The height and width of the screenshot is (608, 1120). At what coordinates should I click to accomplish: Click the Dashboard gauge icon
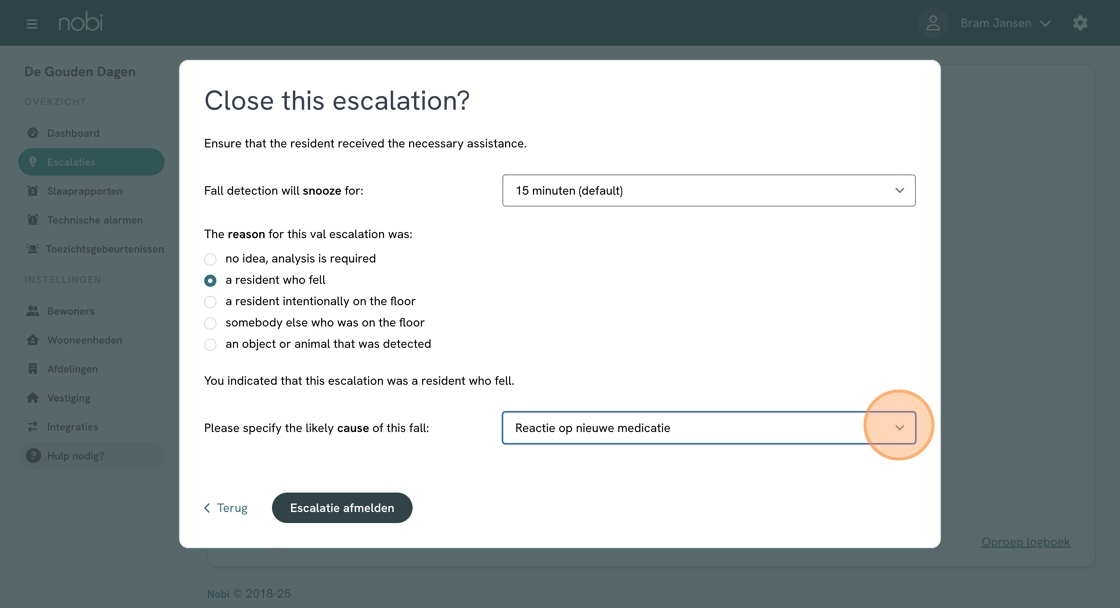pos(33,133)
